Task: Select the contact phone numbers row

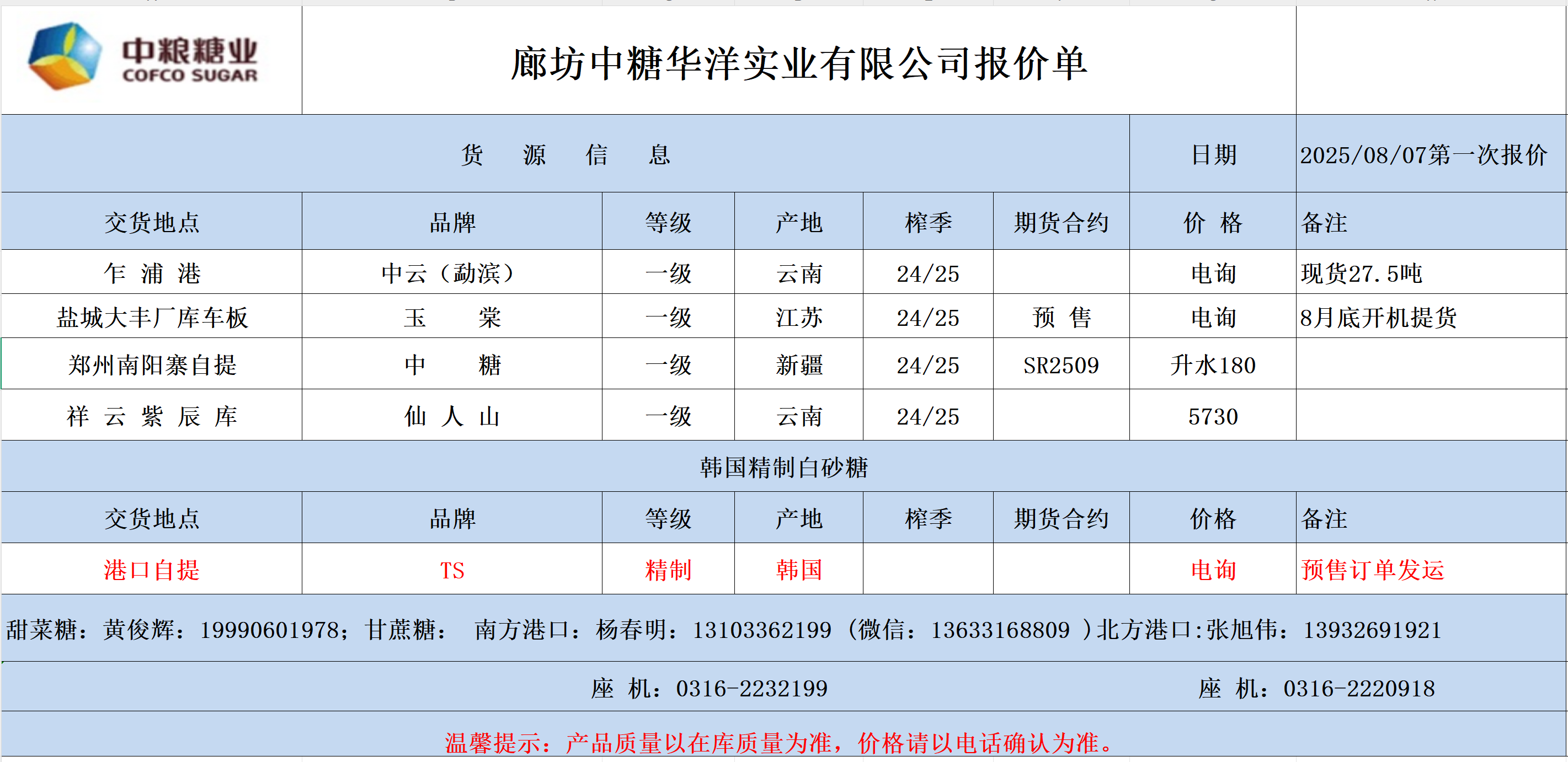Action: click(x=723, y=630)
